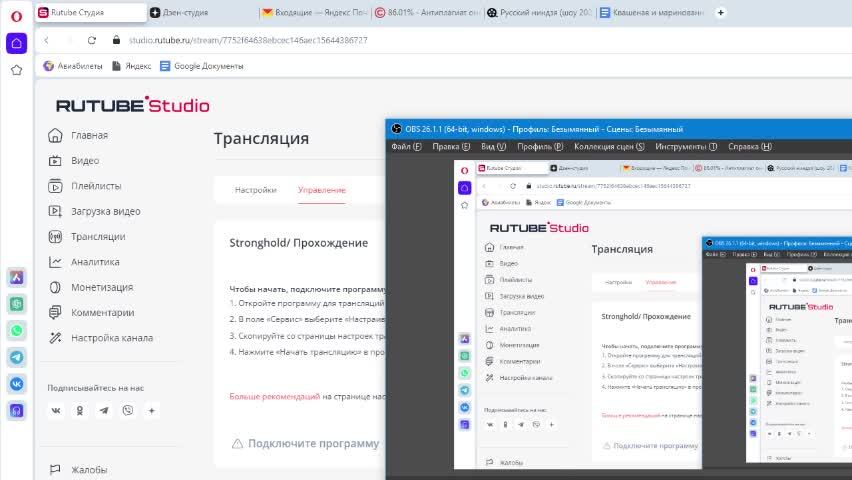Open OBS Файл menu
This screenshot has height=480, width=852.
coord(406,146)
